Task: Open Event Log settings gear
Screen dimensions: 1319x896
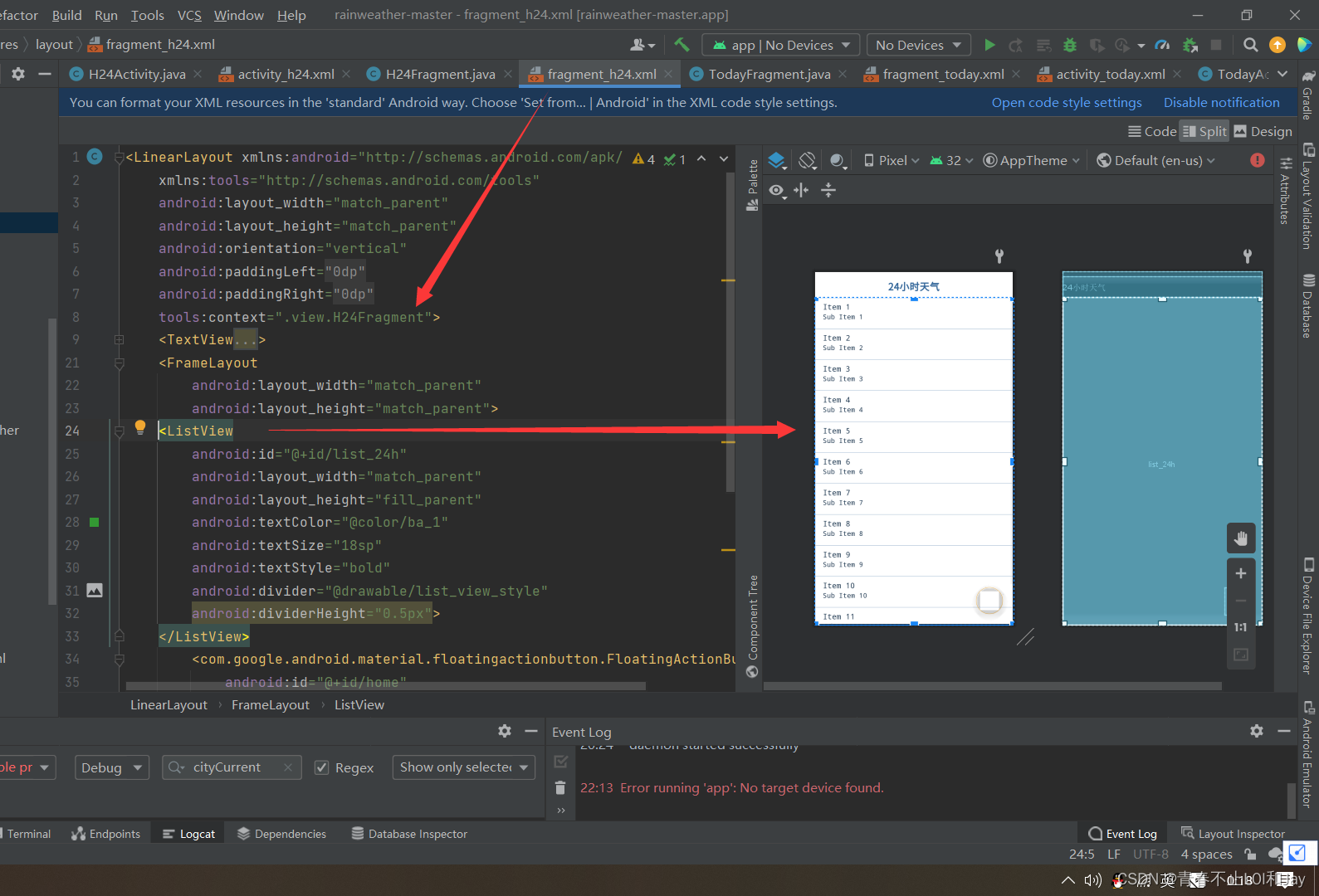Action: [1257, 731]
